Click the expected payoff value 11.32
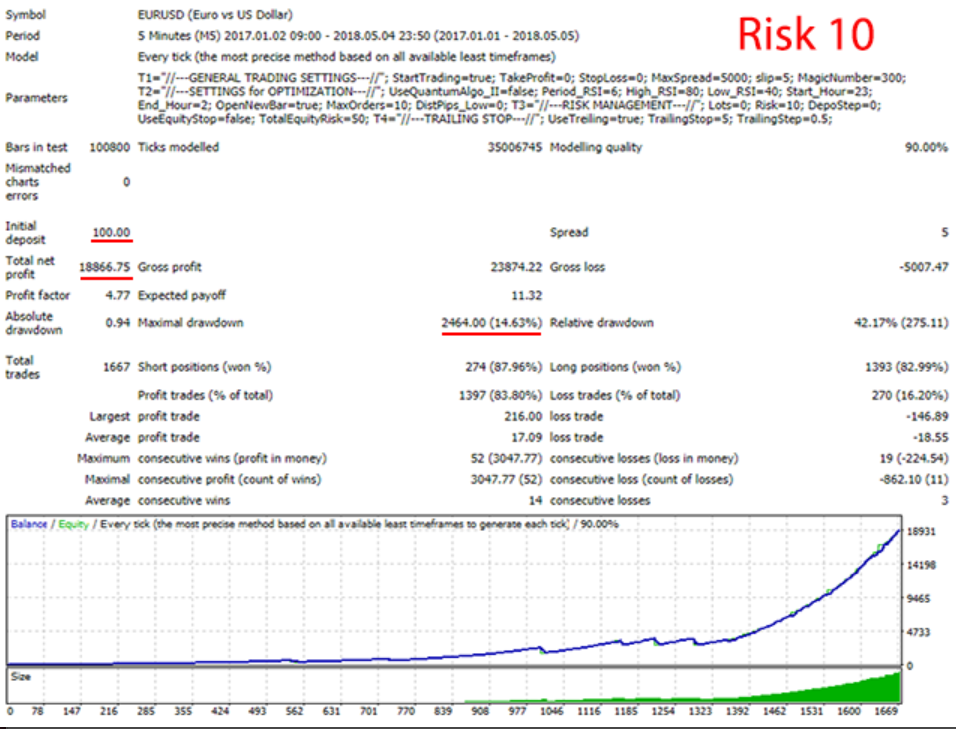 click(525, 296)
